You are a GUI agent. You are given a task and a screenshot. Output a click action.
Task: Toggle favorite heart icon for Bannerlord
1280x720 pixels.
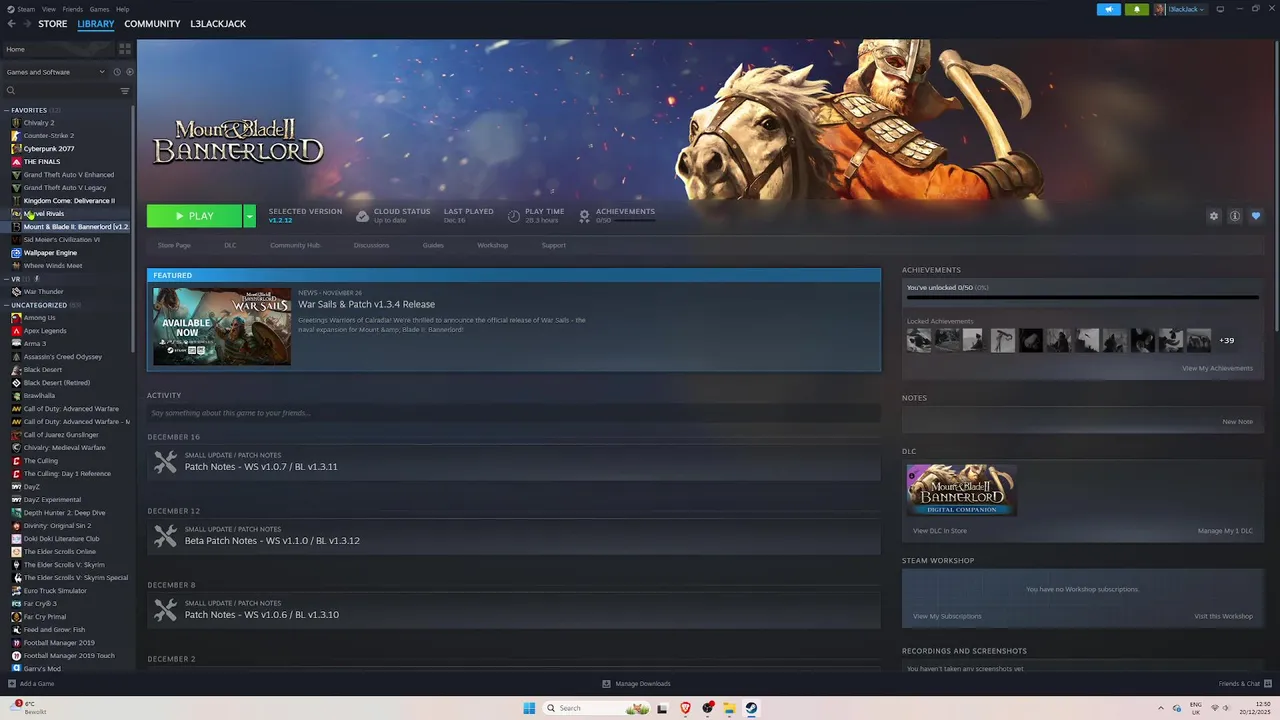[x=1256, y=216]
